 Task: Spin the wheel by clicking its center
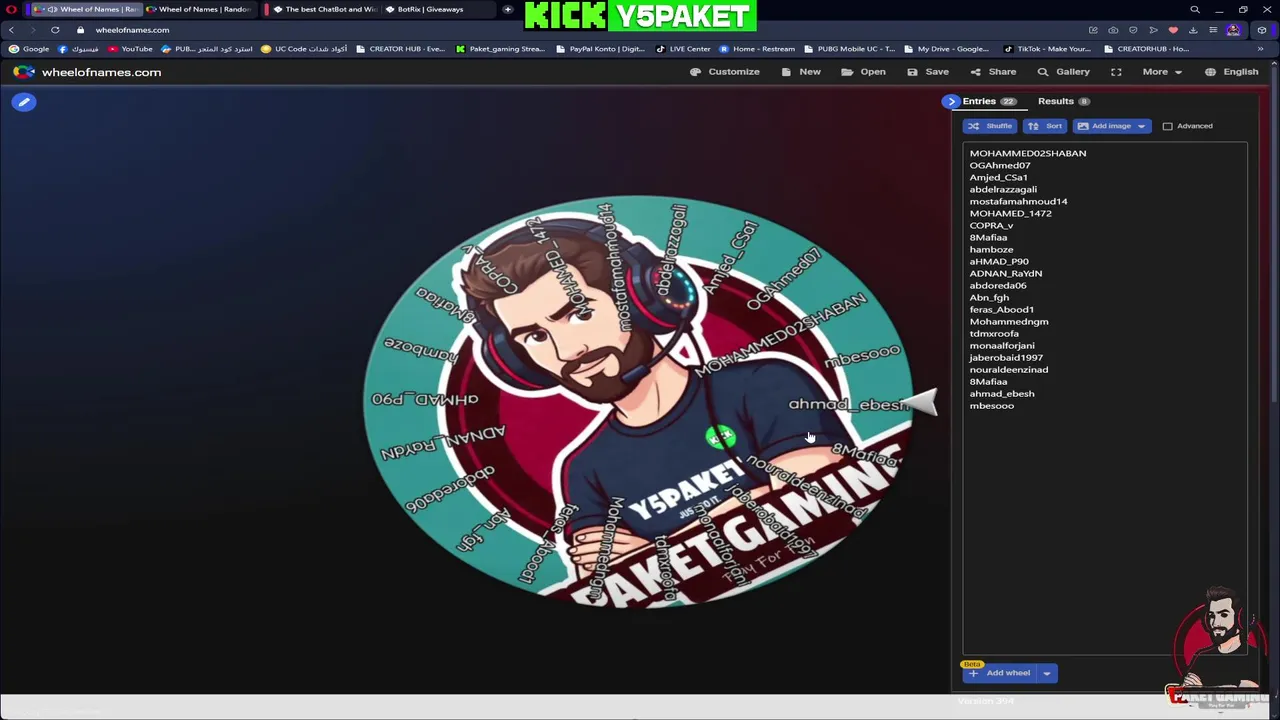coord(637,400)
